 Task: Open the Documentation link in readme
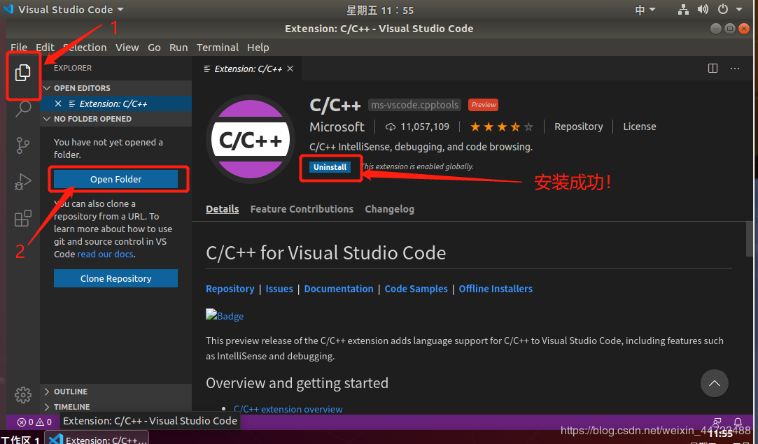338,289
